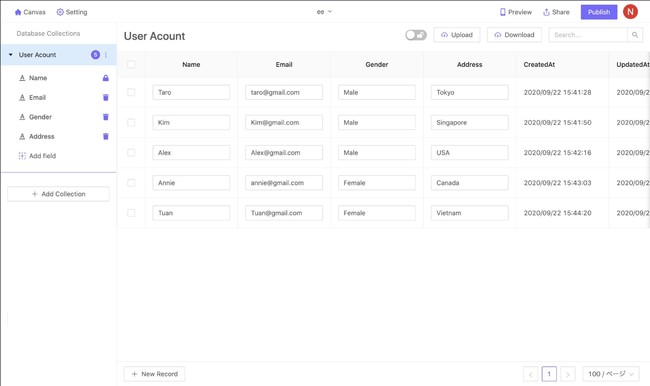Click the lock icon next to Name field

click(x=106, y=78)
